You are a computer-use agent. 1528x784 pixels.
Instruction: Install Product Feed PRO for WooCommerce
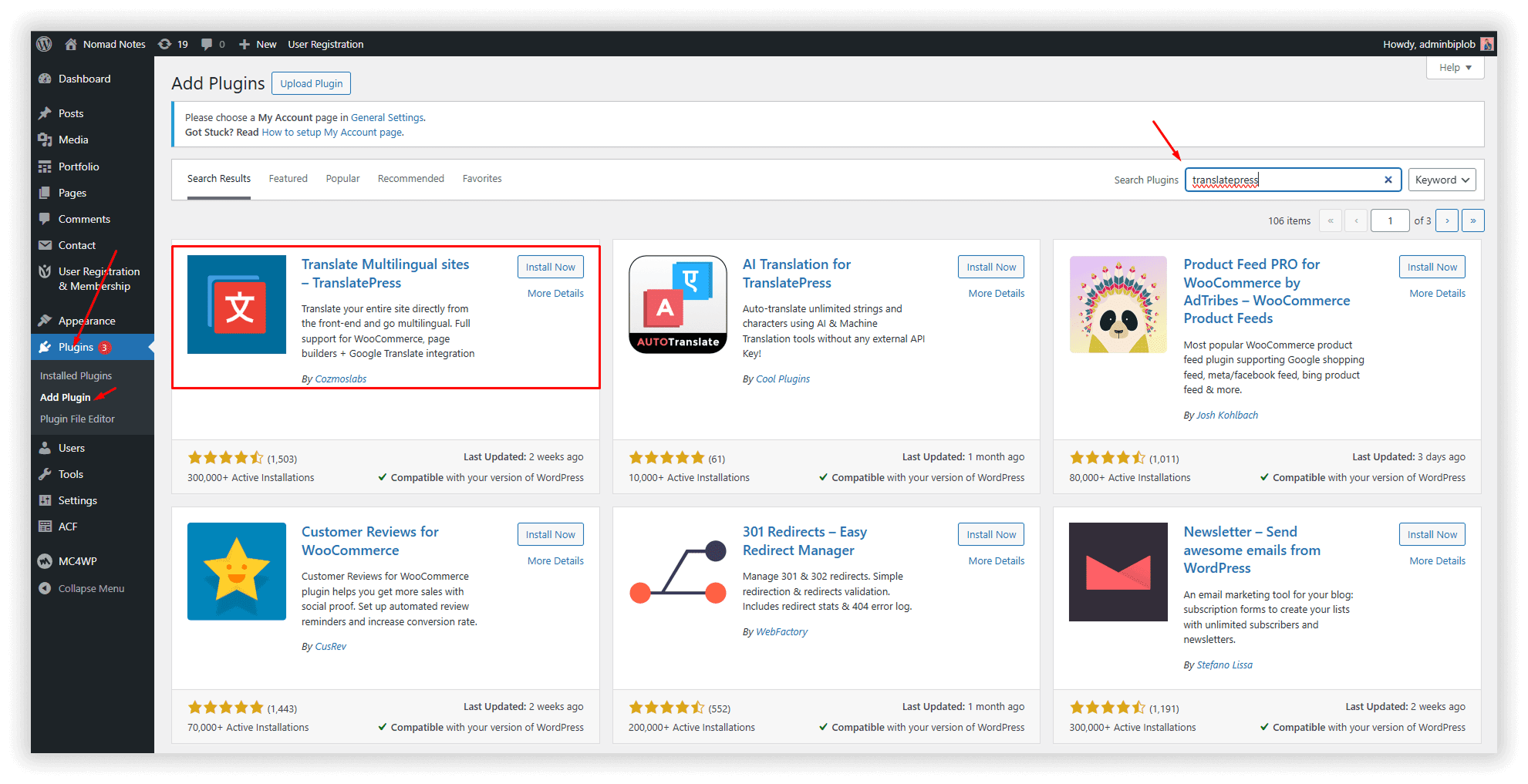[x=1432, y=267]
